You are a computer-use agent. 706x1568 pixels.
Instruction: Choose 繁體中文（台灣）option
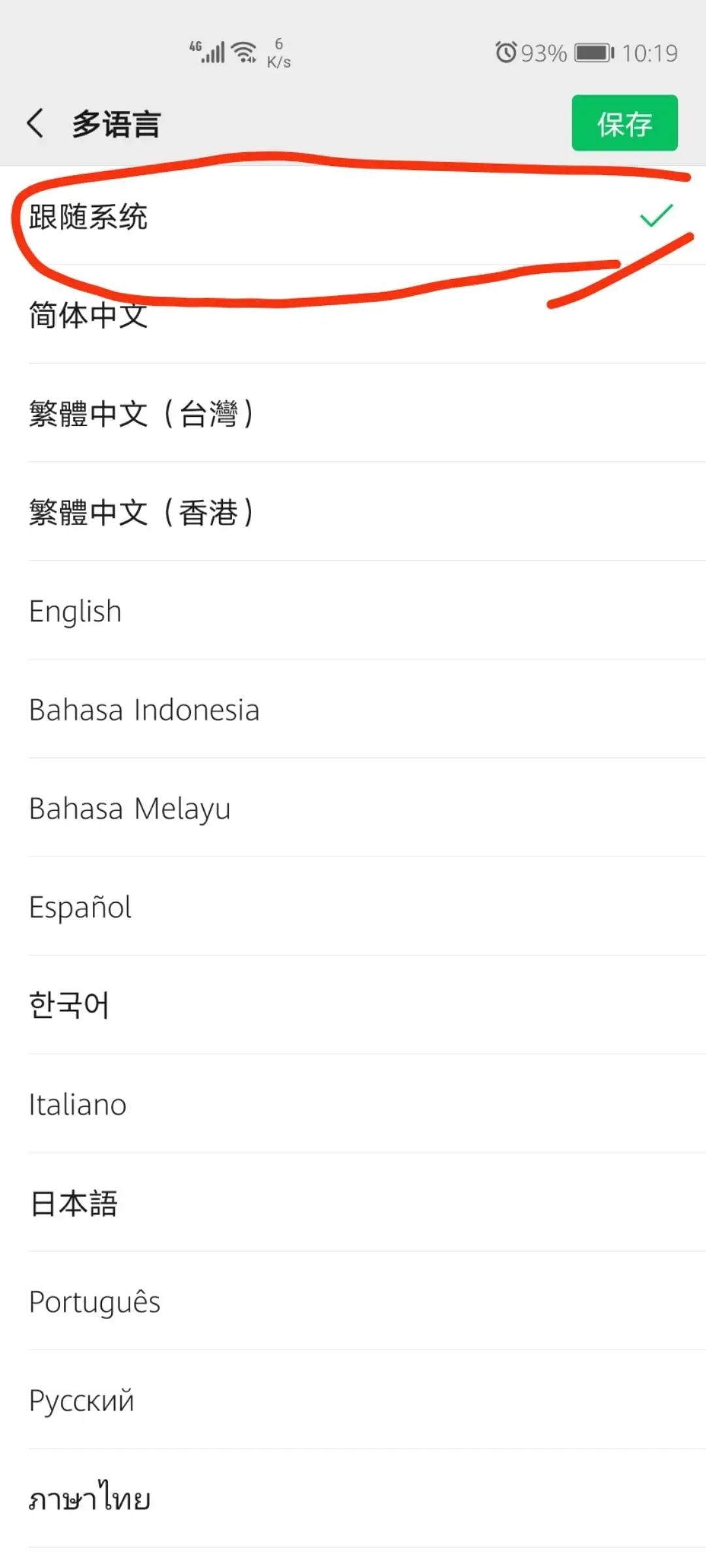(x=353, y=414)
